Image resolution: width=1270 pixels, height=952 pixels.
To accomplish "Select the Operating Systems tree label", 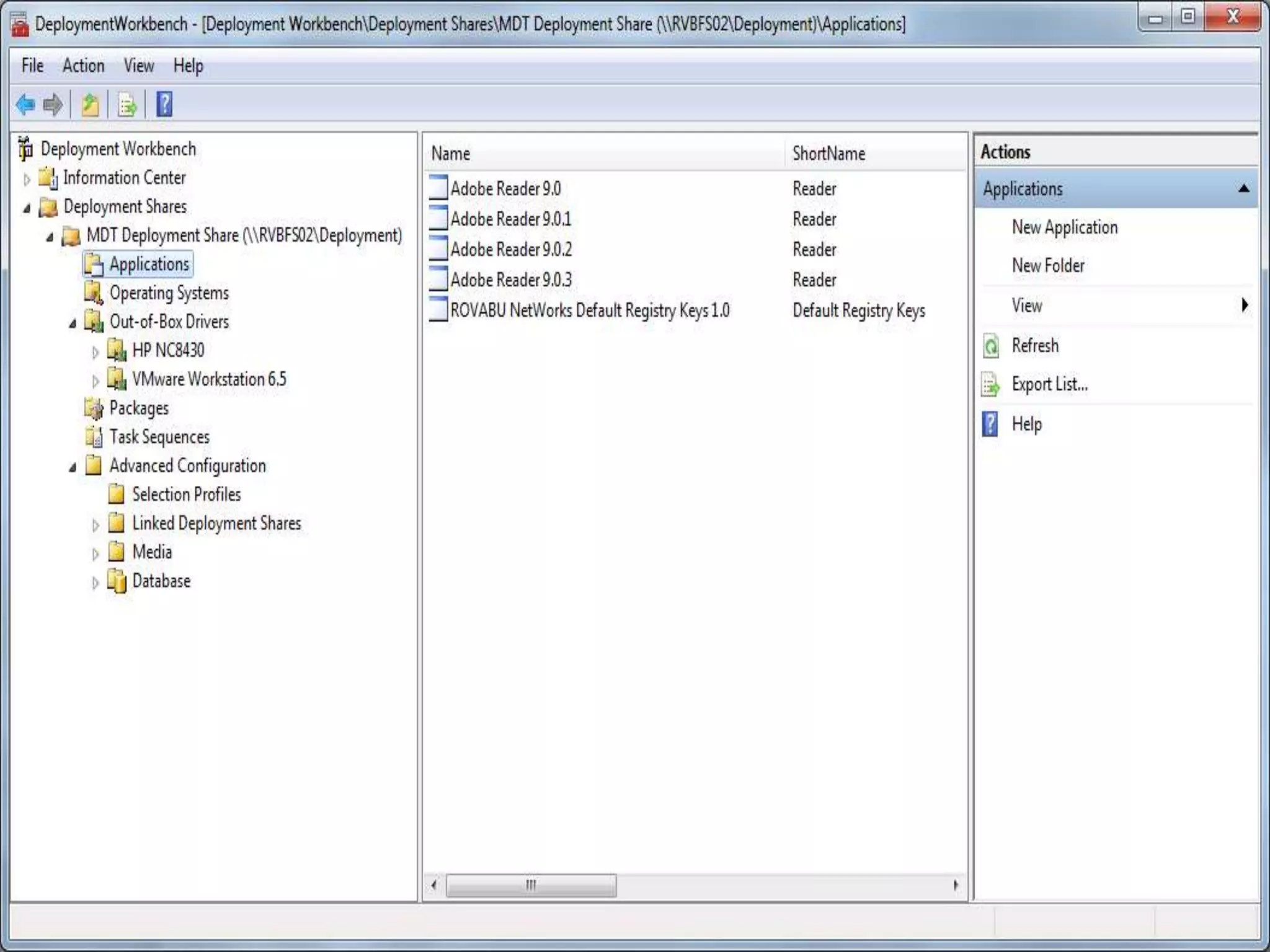I will pos(169,293).
